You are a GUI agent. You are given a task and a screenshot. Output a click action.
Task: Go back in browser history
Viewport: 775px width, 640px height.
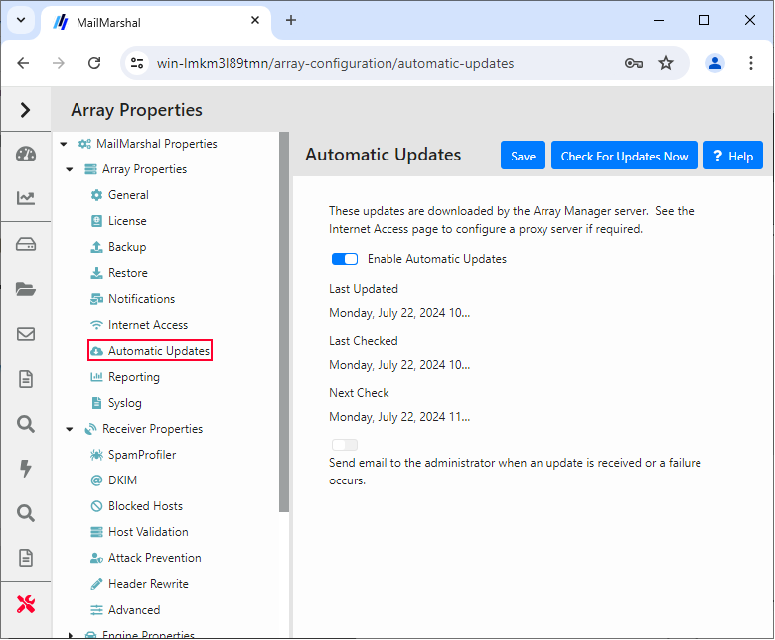tap(23, 63)
